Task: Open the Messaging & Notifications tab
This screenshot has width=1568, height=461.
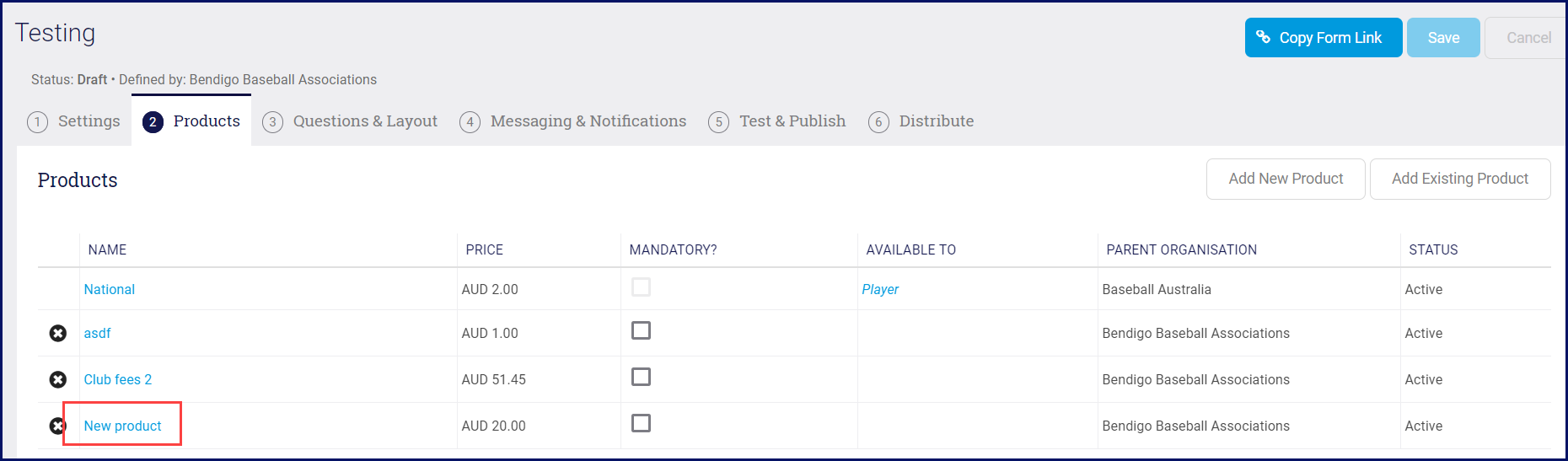Action: click(x=588, y=121)
